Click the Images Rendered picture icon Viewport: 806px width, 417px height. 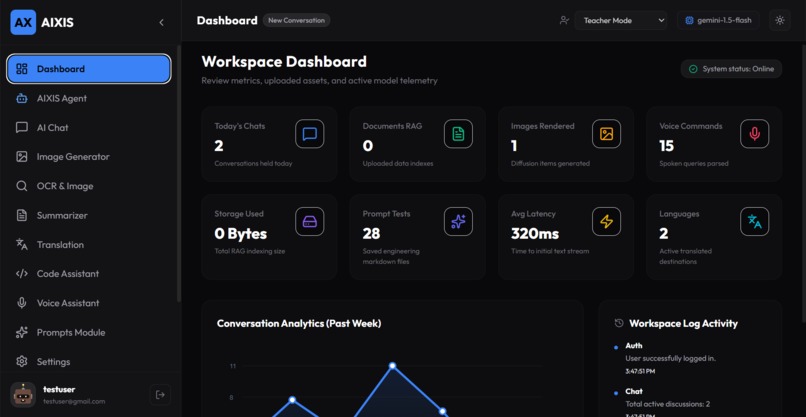(x=607, y=134)
